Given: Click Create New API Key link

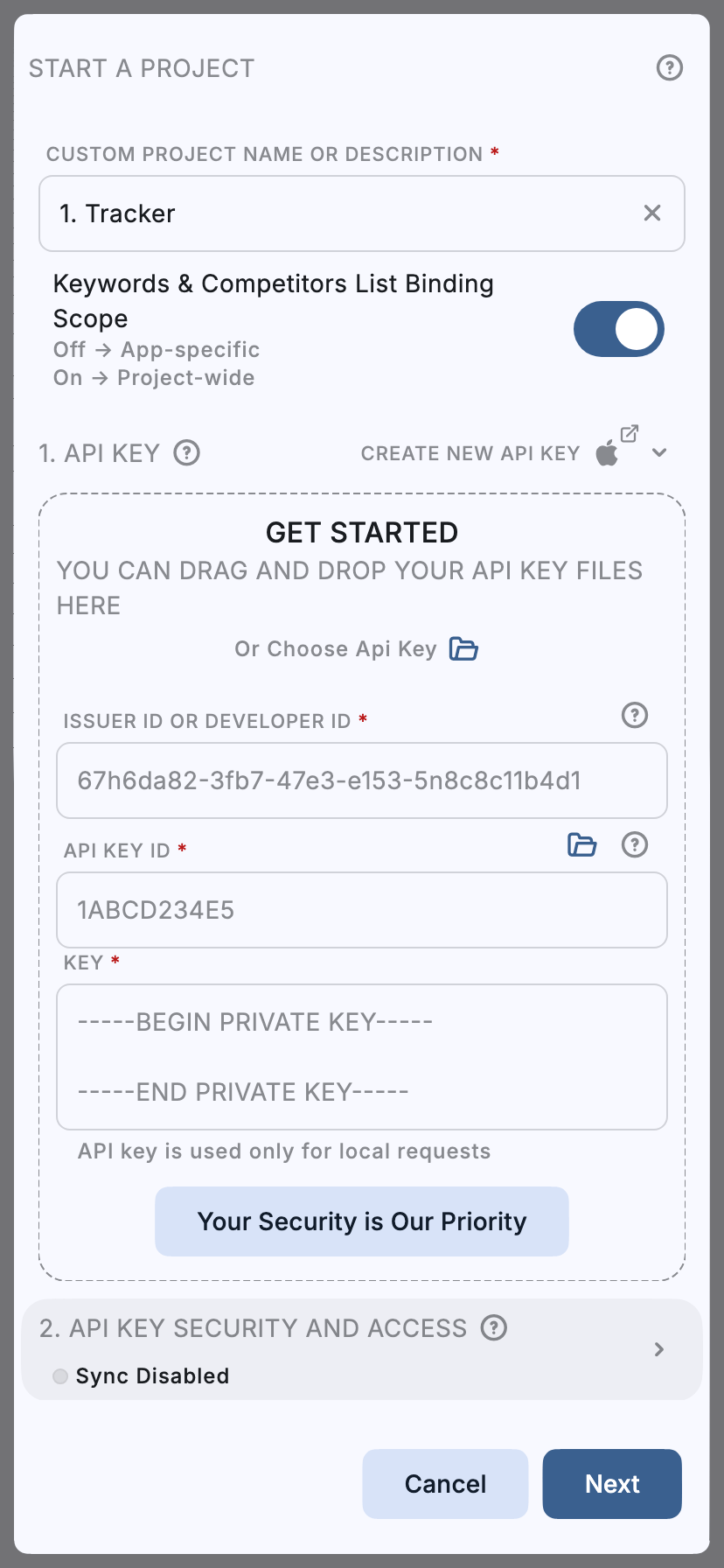Looking at the screenshot, I should [x=470, y=453].
